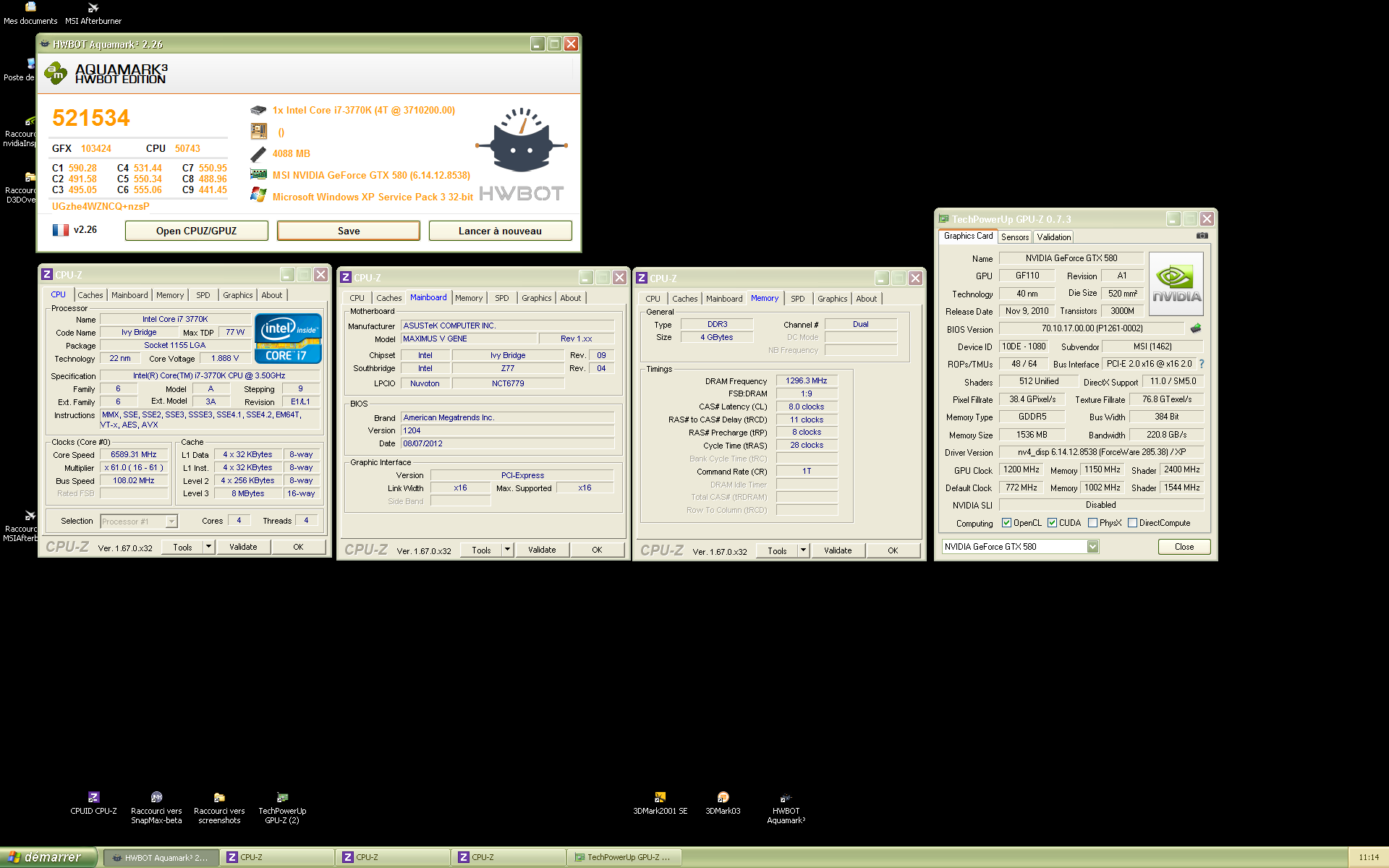Click the DRAM Frequency value 1296.3 MHz
The image size is (1389, 868).
pyautogui.click(x=806, y=381)
